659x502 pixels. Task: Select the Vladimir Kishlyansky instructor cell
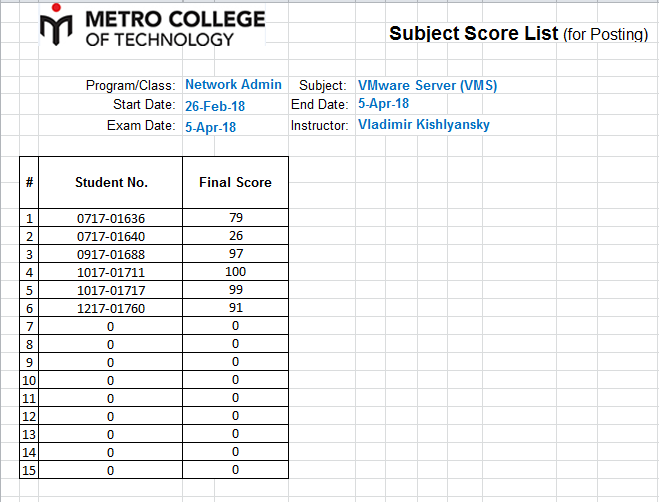tap(424, 124)
